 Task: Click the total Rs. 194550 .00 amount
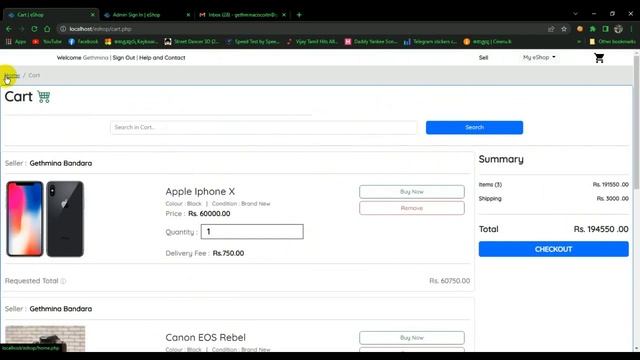click(601, 229)
